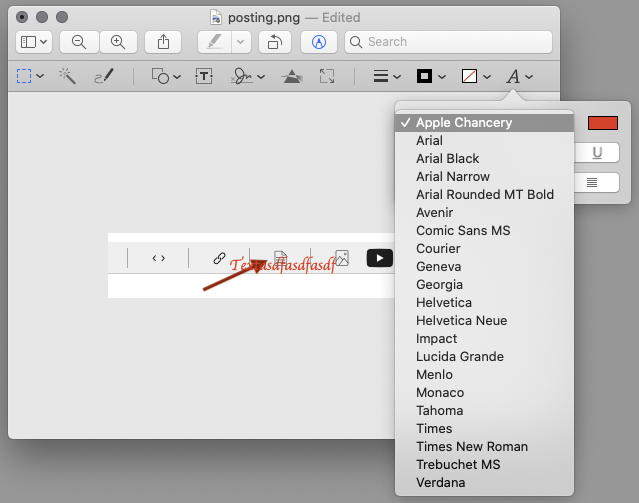
Task: Click the posting.png document proxy icon
Action: click(216, 18)
